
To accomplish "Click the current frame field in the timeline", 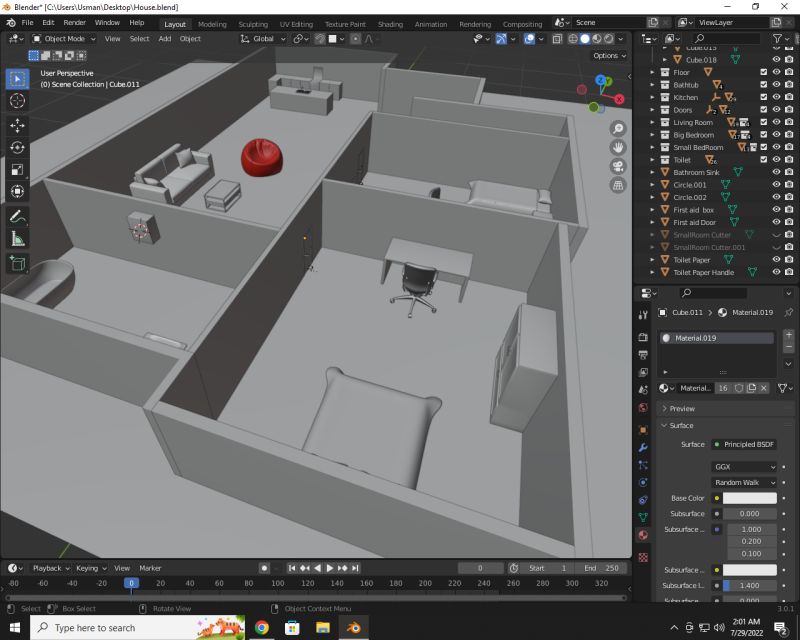I will 481,568.
